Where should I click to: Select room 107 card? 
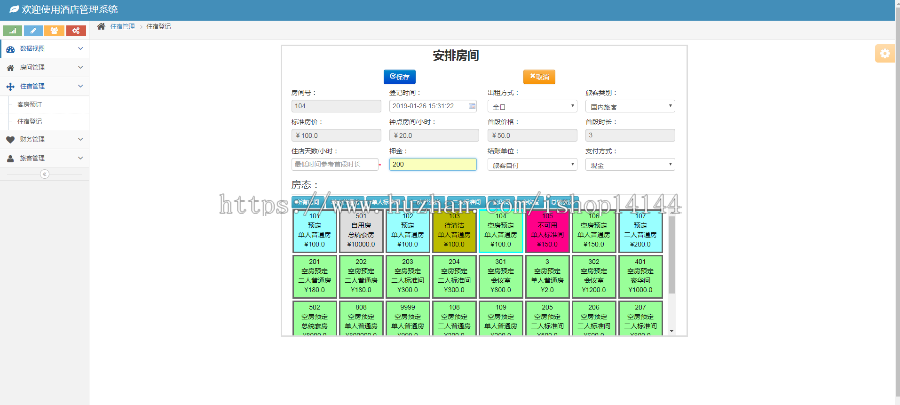(640, 231)
